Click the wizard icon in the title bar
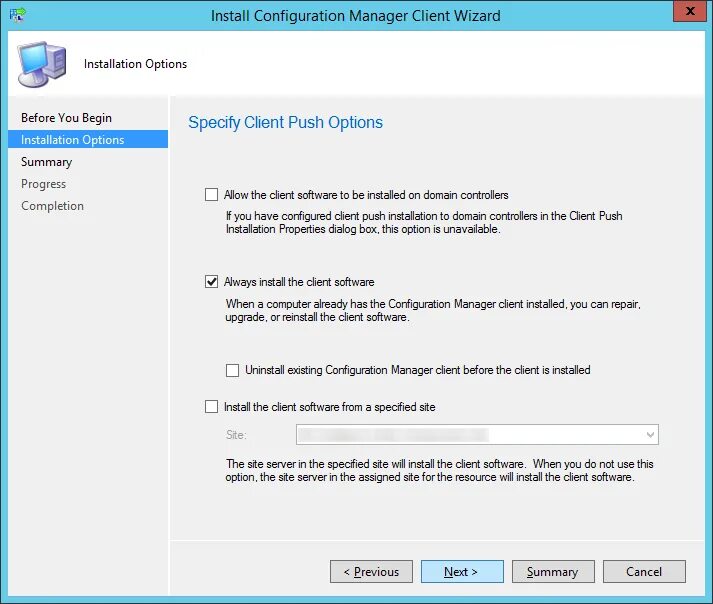 point(17,15)
